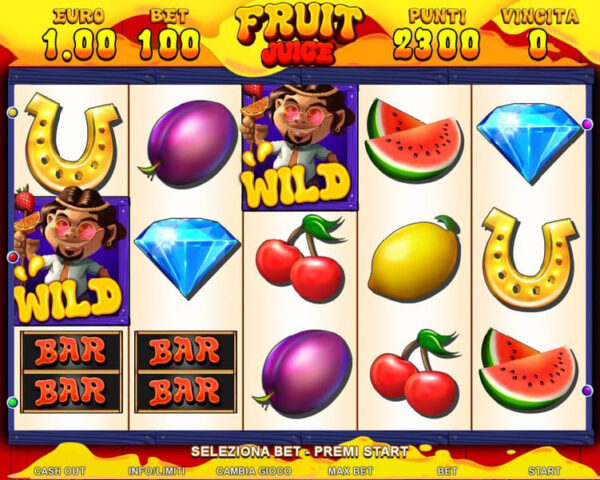Click the WILD symbol in the third reel

(299, 148)
